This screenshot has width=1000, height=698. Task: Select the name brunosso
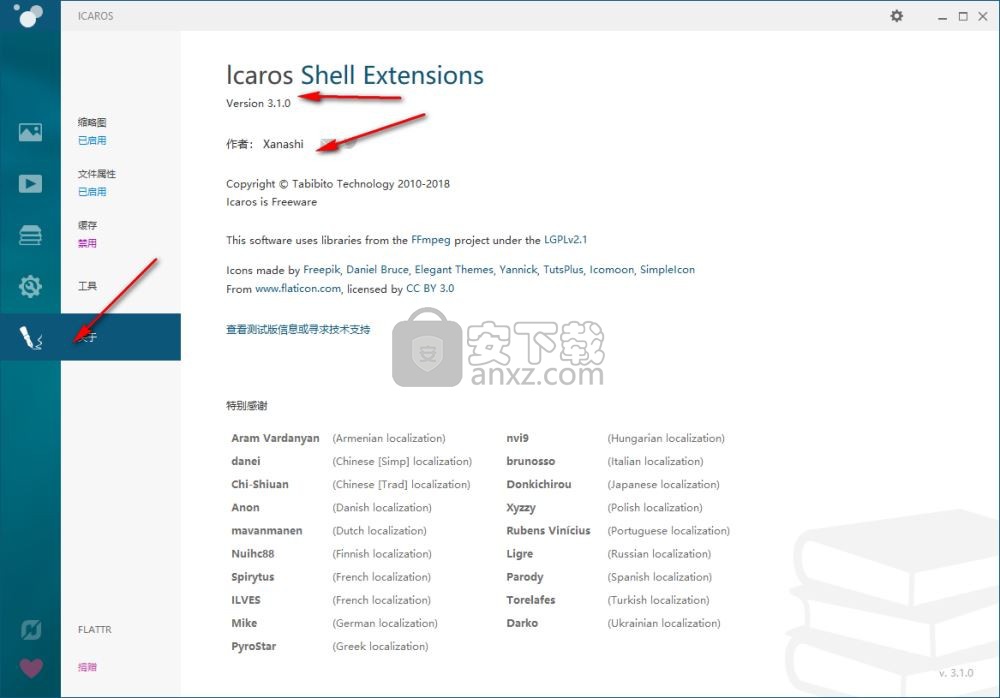[x=531, y=461]
